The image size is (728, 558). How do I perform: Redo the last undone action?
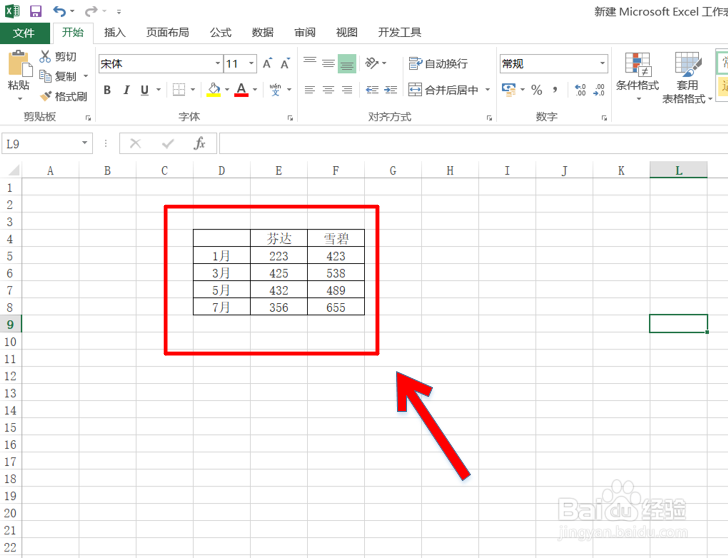click(x=91, y=11)
